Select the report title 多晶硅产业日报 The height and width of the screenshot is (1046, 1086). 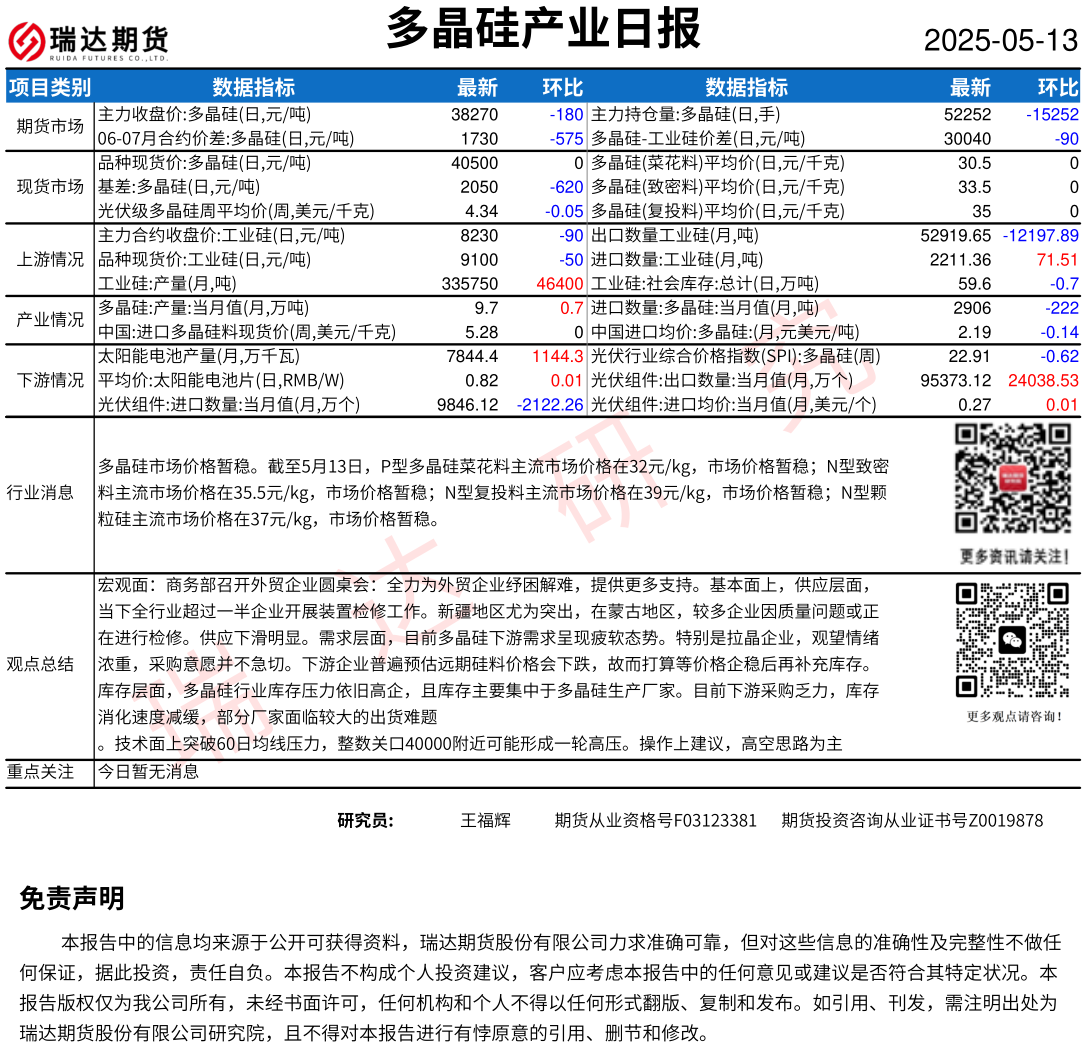point(544,29)
